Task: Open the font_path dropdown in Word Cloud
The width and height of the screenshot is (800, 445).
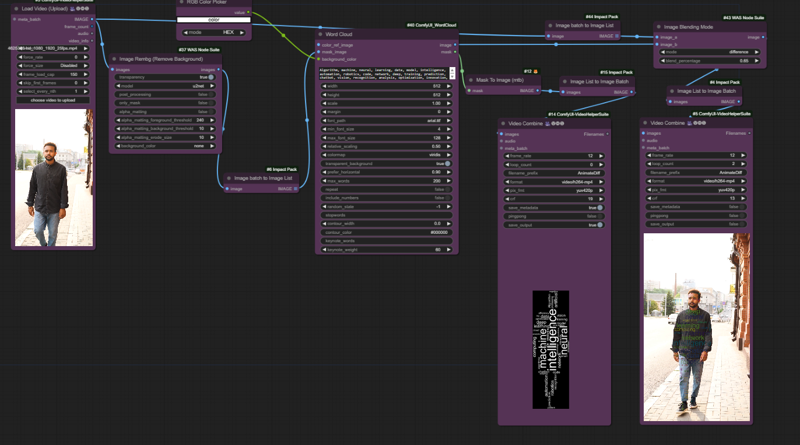Action: (x=386, y=120)
